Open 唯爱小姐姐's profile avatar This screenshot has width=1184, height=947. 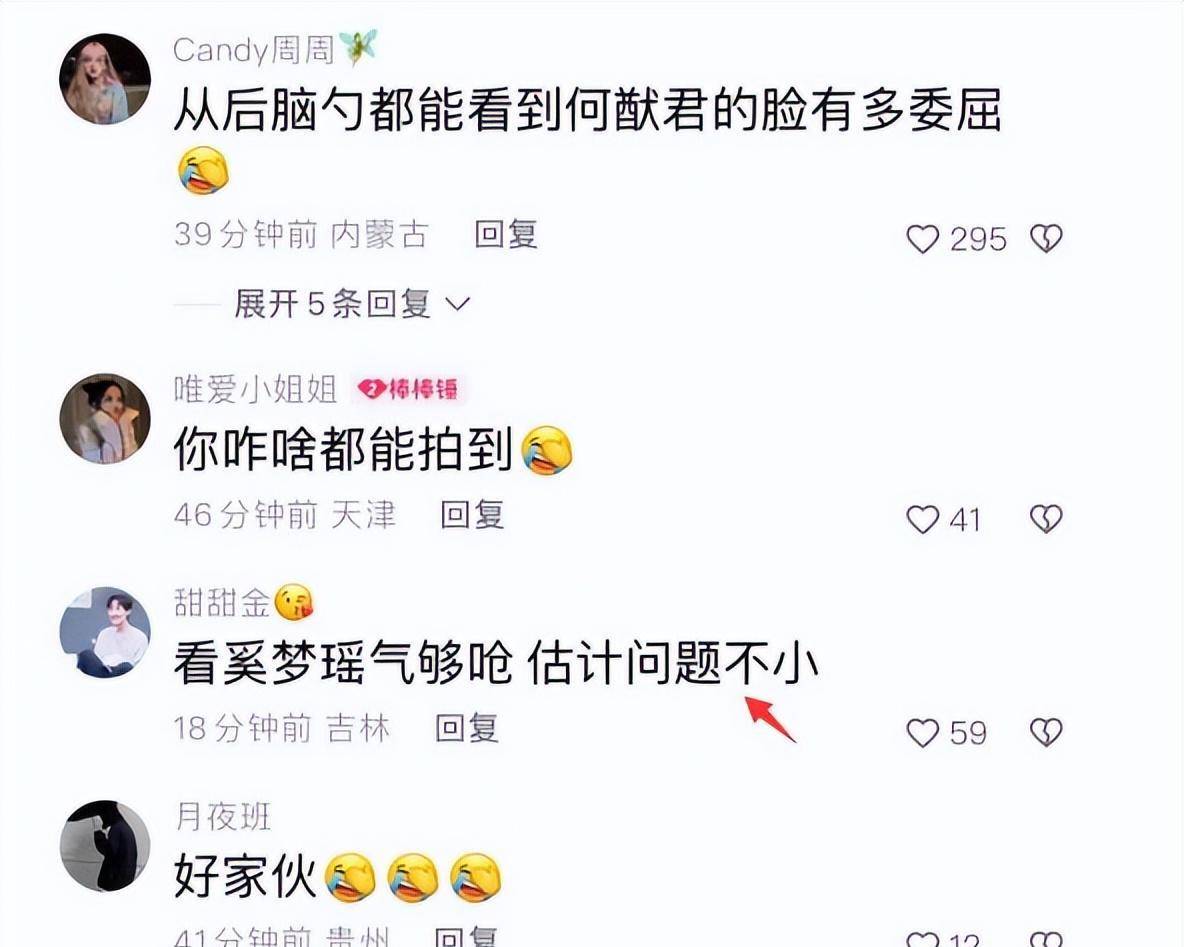[x=105, y=418]
